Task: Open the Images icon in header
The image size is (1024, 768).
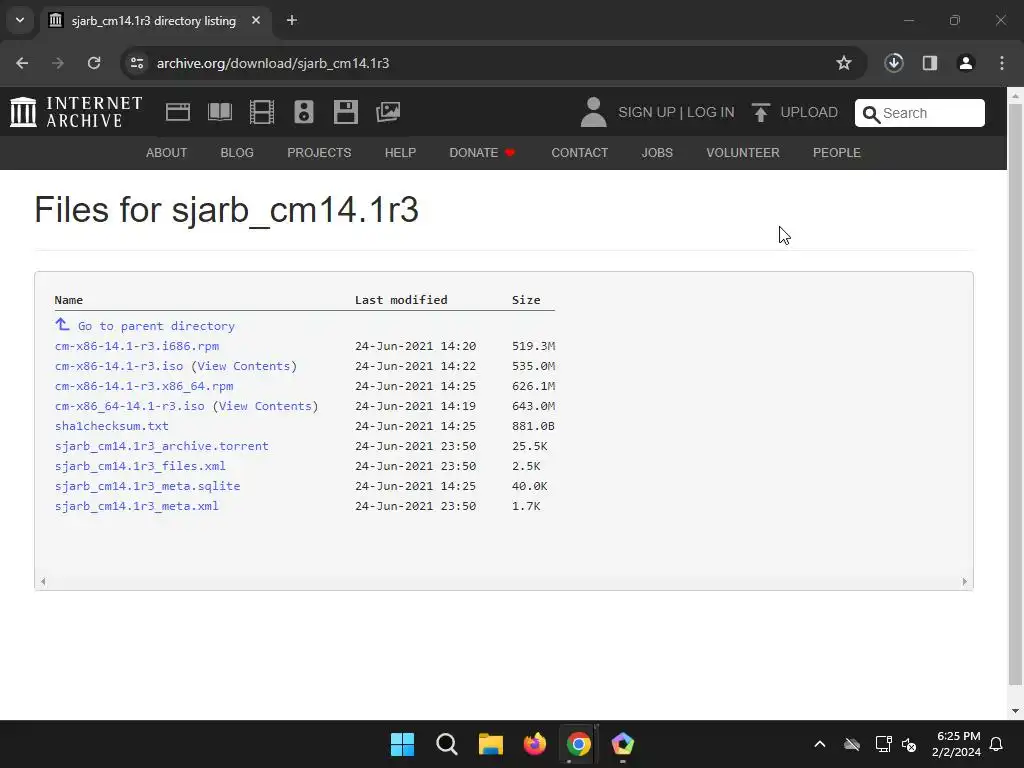Action: coord(388,112)
